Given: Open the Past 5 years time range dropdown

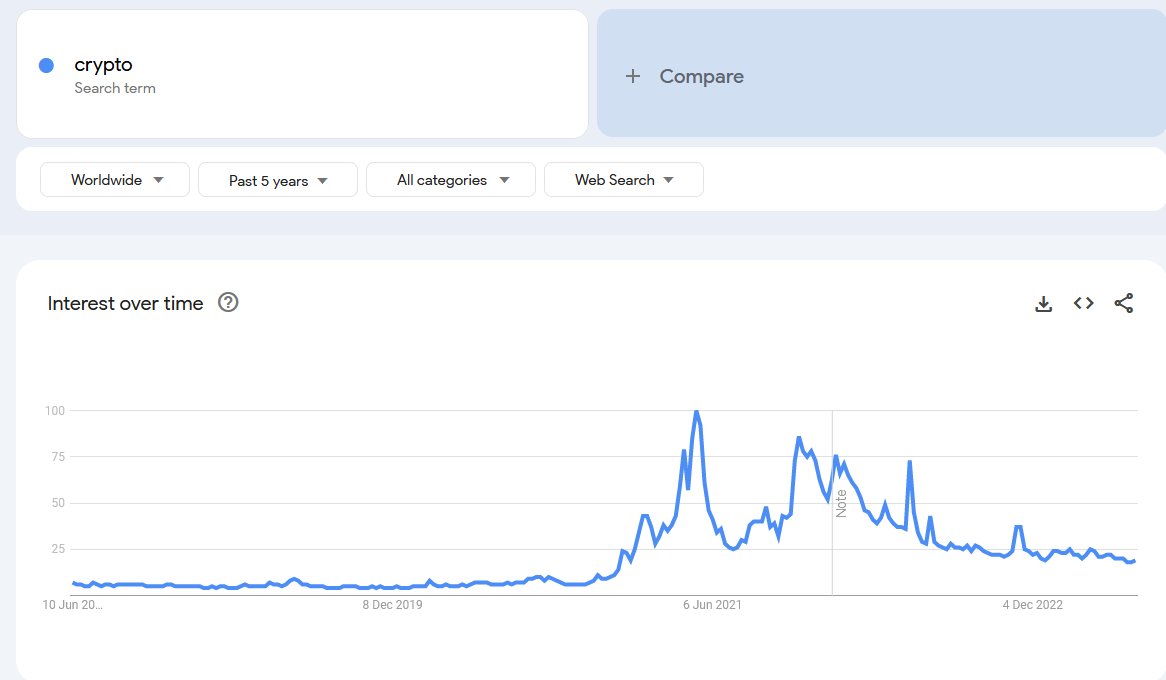Looking at the screenshot, I should click(277, 180).
